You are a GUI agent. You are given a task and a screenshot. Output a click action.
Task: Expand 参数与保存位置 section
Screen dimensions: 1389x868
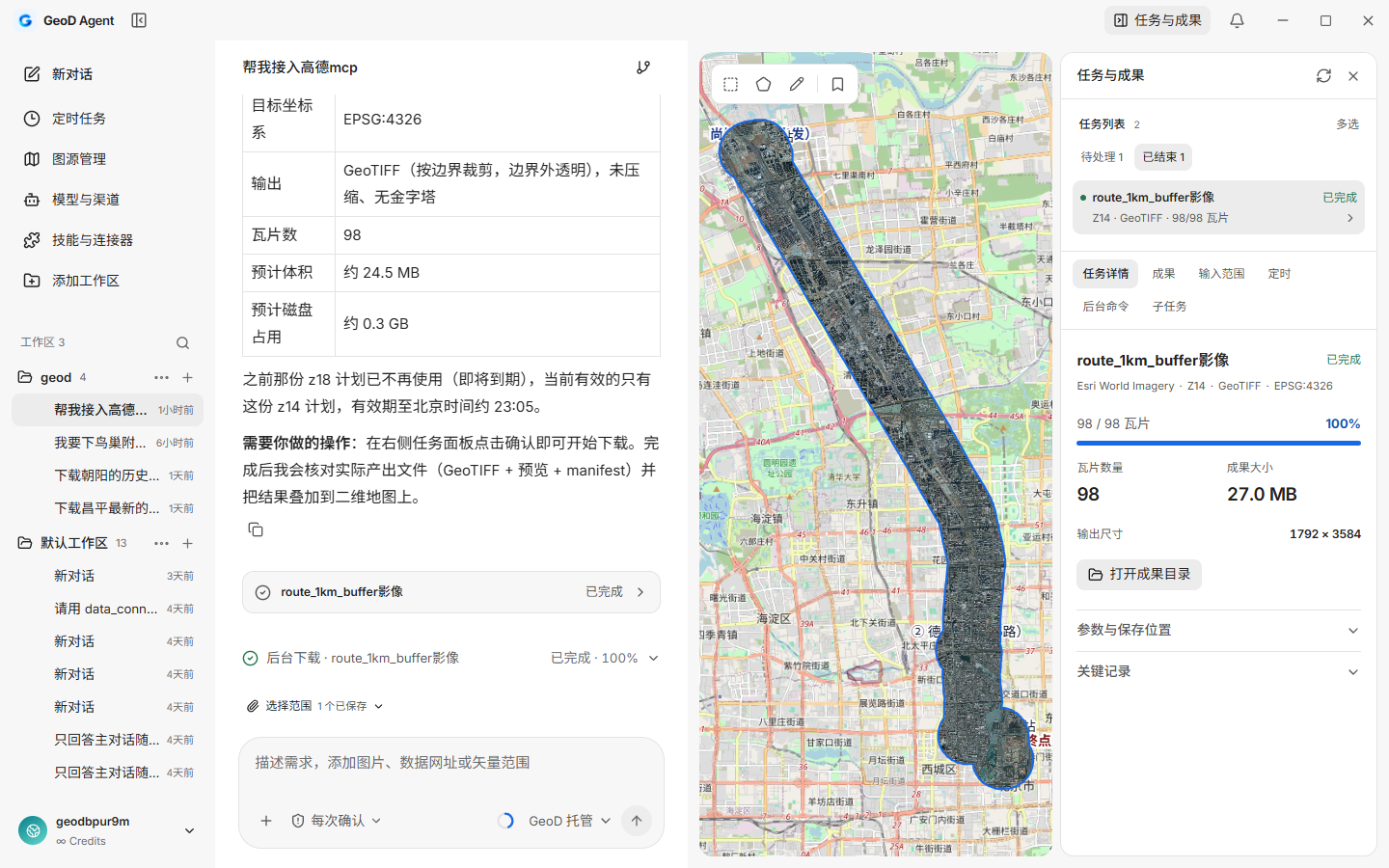pos(1218,630)
